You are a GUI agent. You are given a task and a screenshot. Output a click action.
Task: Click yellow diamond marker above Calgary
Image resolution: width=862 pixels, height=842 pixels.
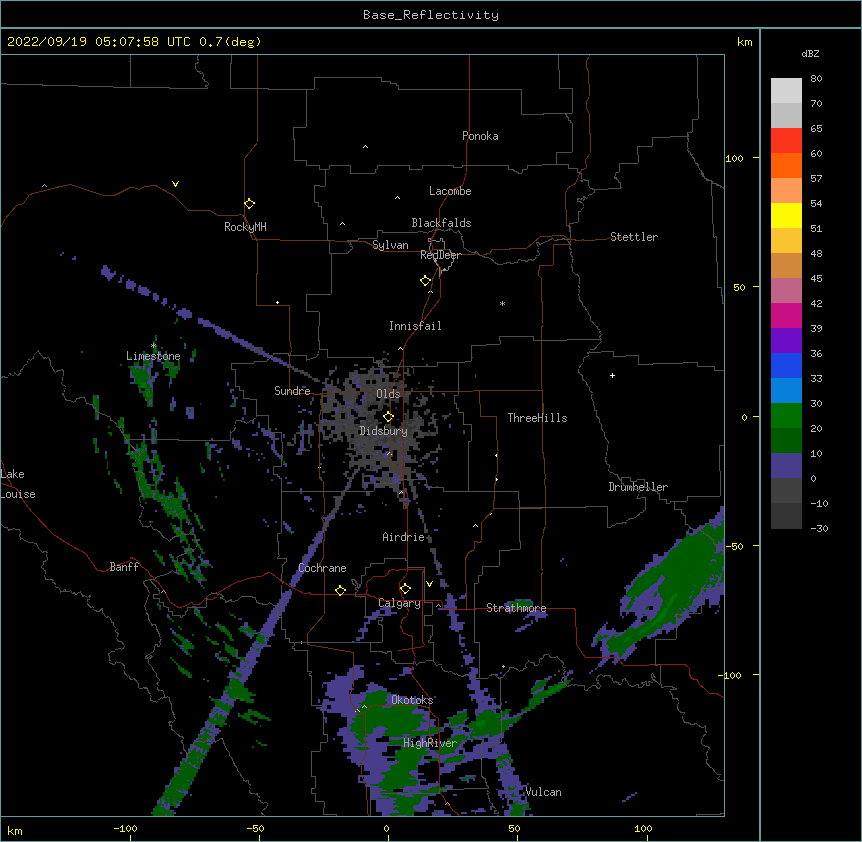[x=405, y=589]
